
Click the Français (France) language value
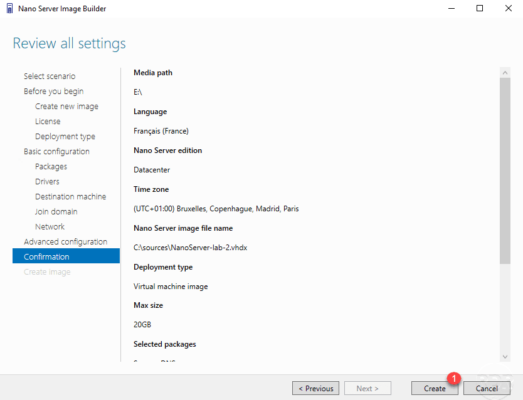coord(161,131)
